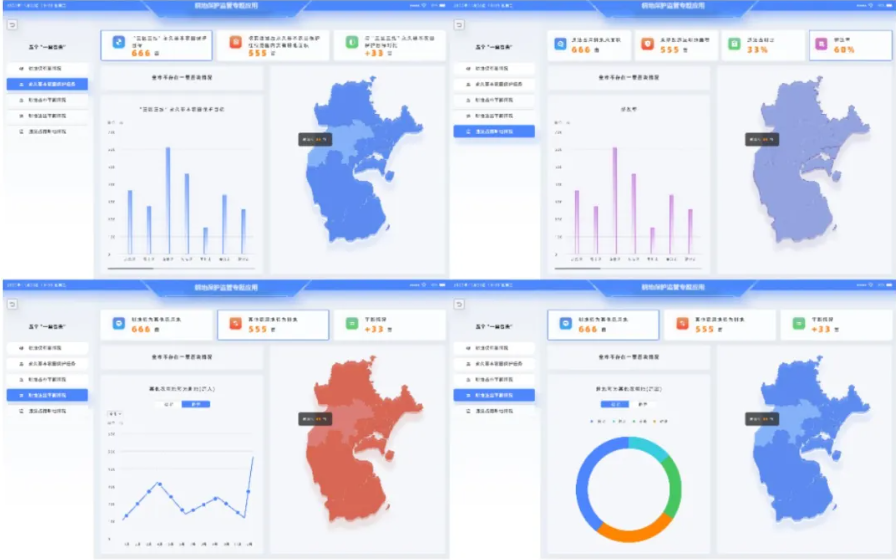Click back arrow icon in red map dashboard

[x=11, y=305]
